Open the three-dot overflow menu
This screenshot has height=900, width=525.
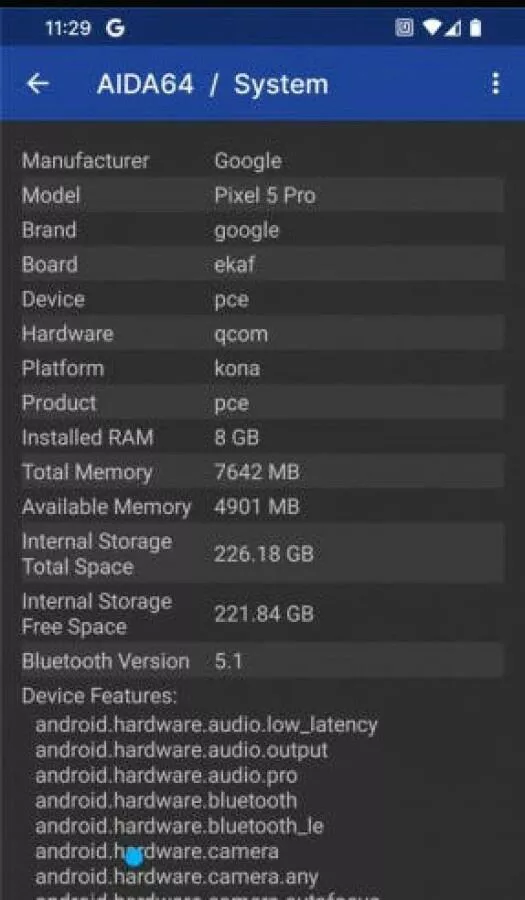(x=496, y=84)
